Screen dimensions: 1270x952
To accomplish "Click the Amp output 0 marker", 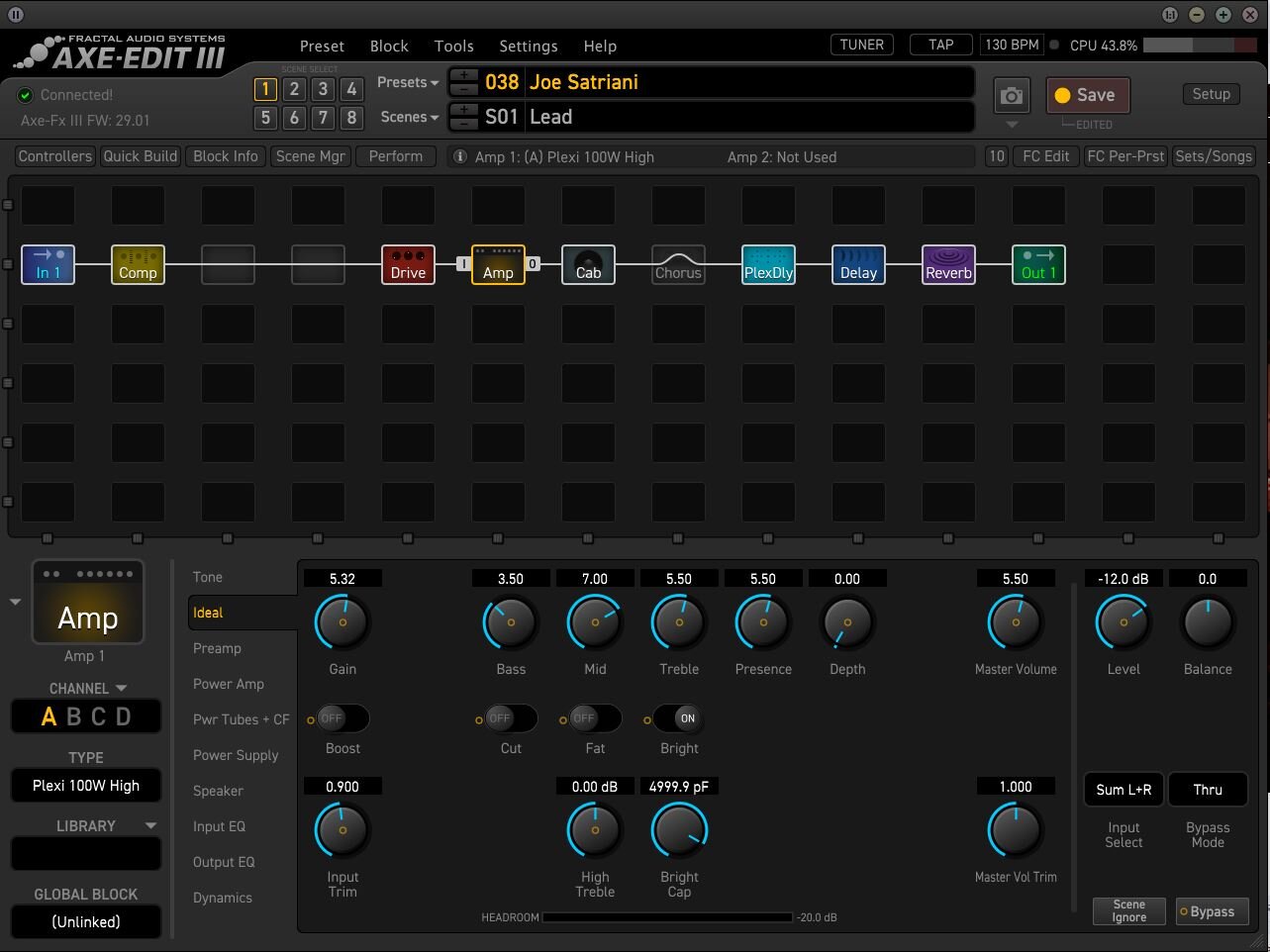I will point(533,264).
